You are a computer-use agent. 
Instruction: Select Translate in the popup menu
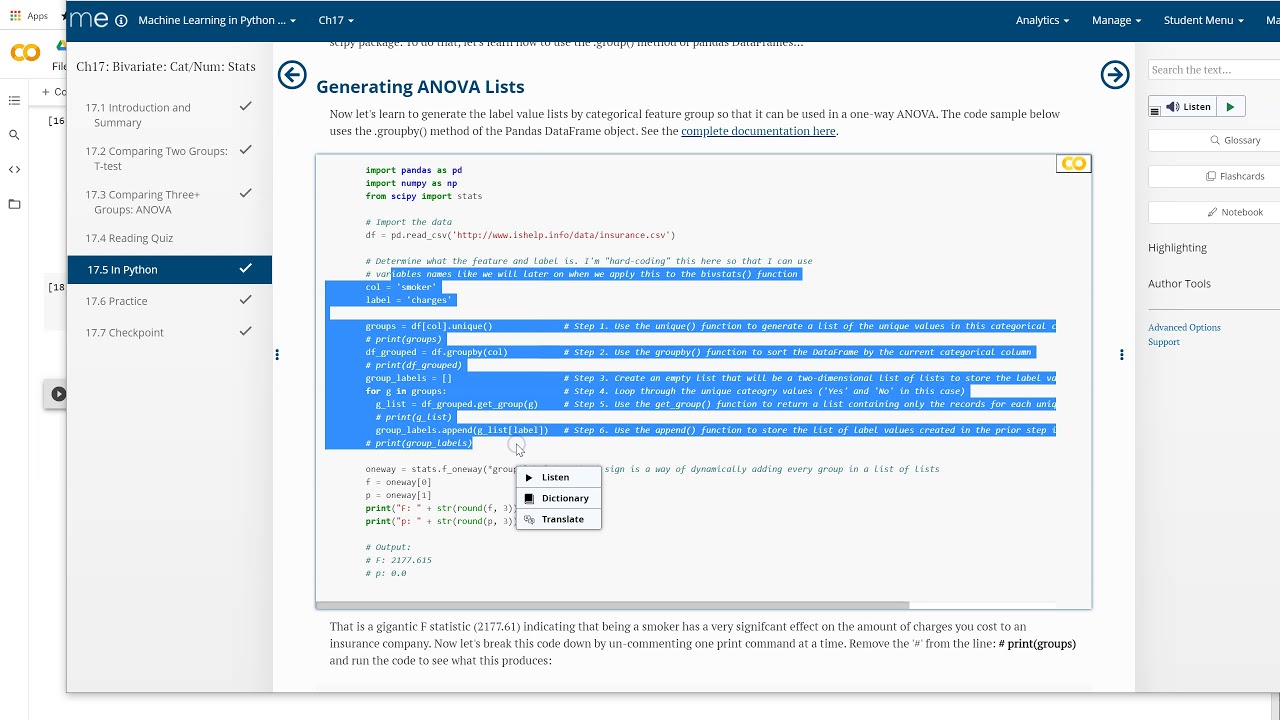pos(558,519)
